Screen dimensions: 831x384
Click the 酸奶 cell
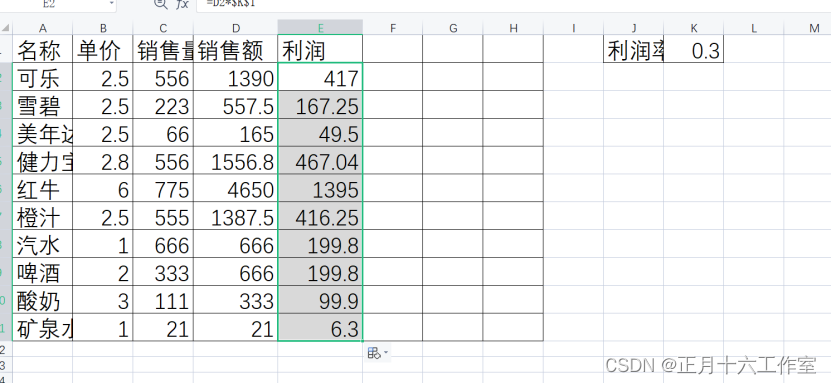42,300
